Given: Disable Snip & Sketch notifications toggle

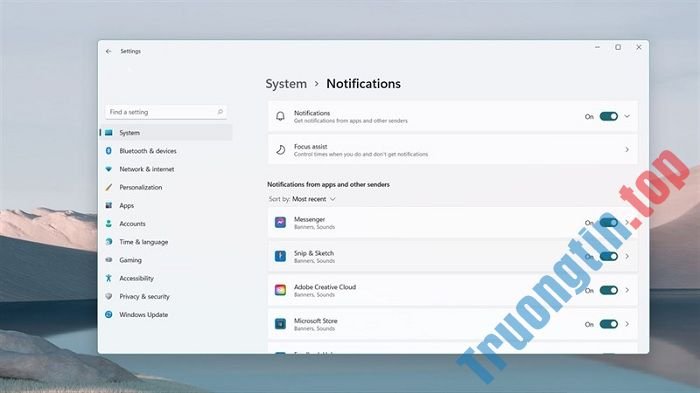Looking at the screenshot, I should tap(608, 256).
